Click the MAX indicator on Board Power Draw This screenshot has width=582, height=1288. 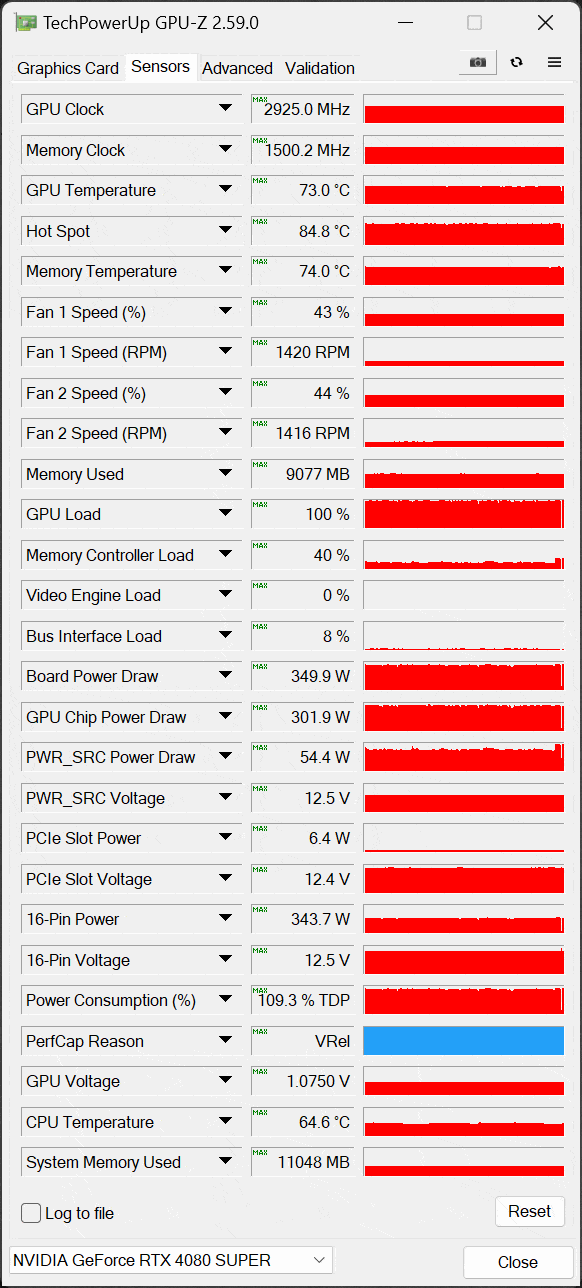[260, 667]
